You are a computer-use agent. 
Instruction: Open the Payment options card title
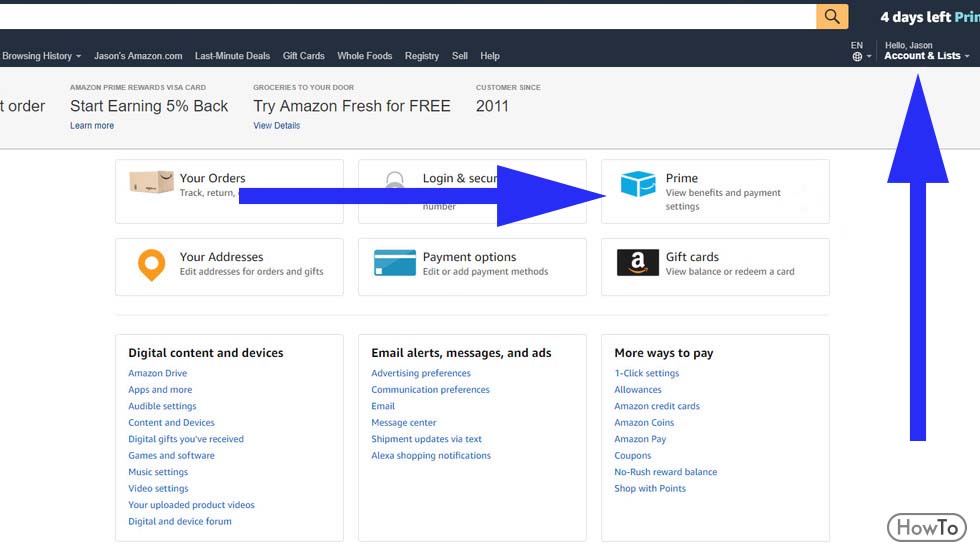469,257
